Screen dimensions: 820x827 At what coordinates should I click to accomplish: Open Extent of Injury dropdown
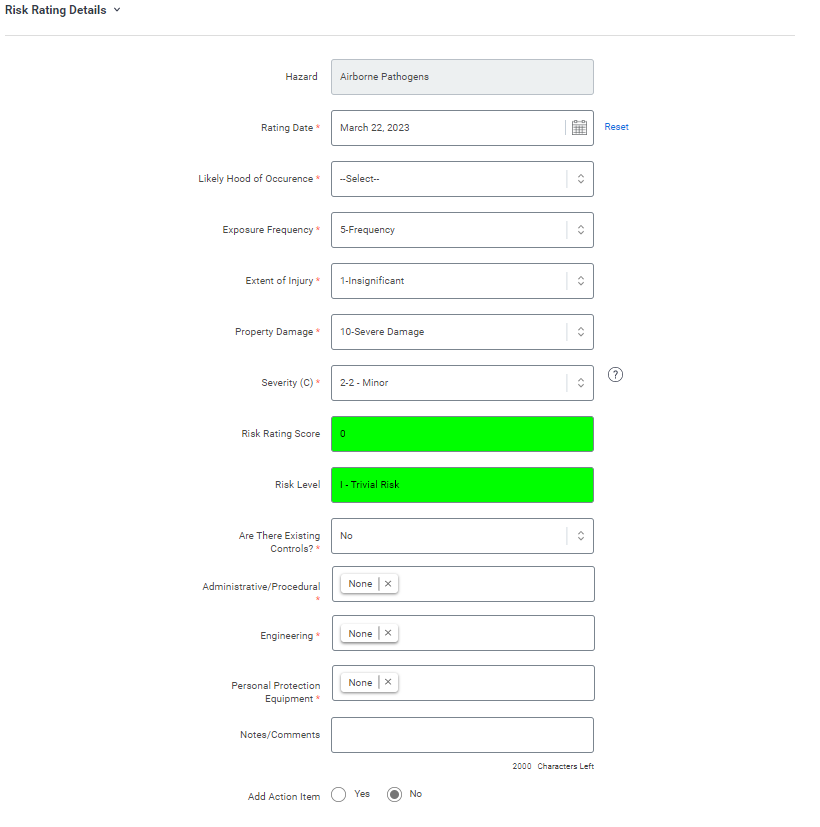462,281
